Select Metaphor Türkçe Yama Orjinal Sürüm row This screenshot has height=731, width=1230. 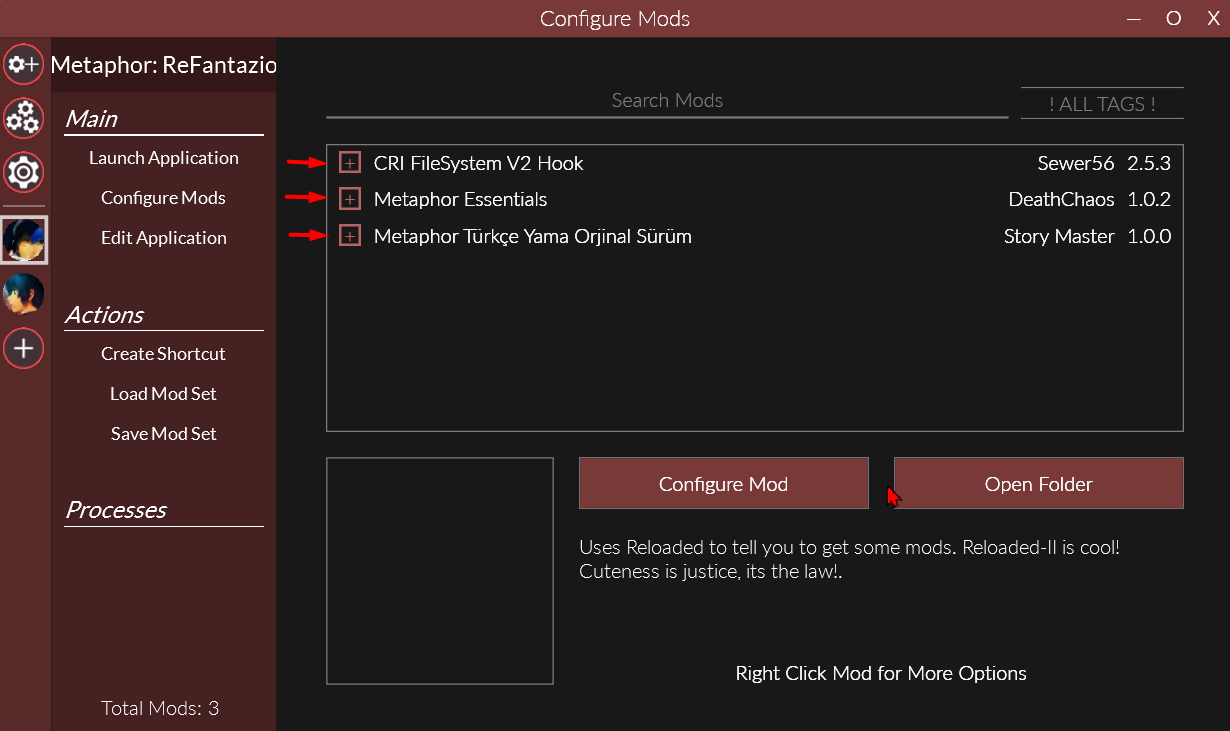(x=755, y=236)
